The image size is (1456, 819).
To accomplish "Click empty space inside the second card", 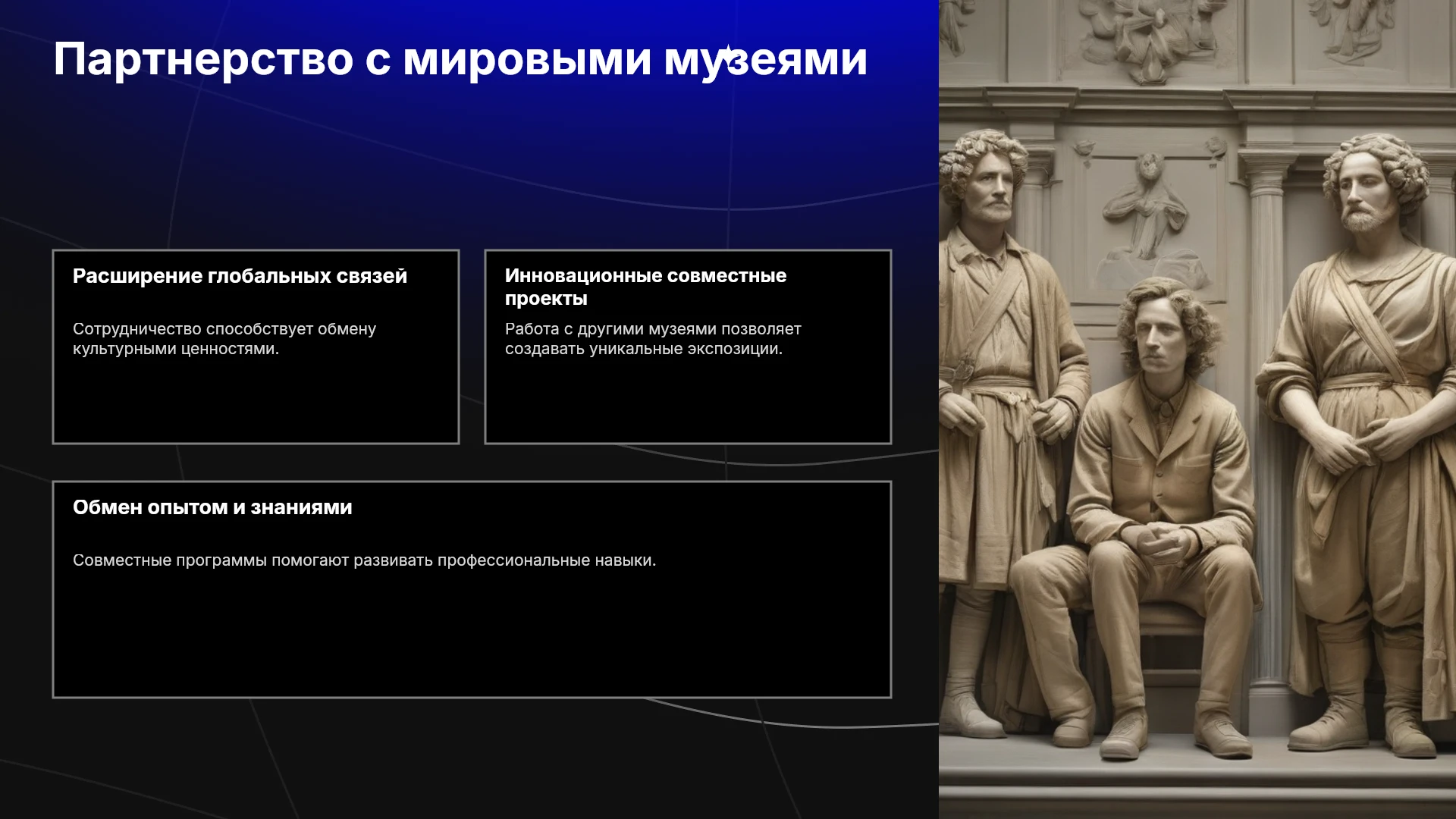I will (688, 402).
